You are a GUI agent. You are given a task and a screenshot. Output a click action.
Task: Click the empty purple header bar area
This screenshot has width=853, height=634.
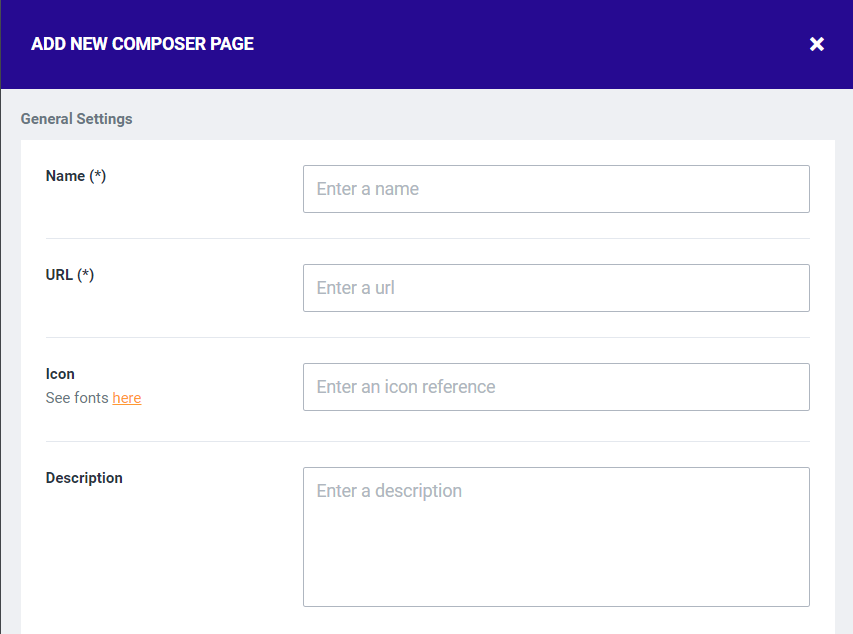pos(530,44)
